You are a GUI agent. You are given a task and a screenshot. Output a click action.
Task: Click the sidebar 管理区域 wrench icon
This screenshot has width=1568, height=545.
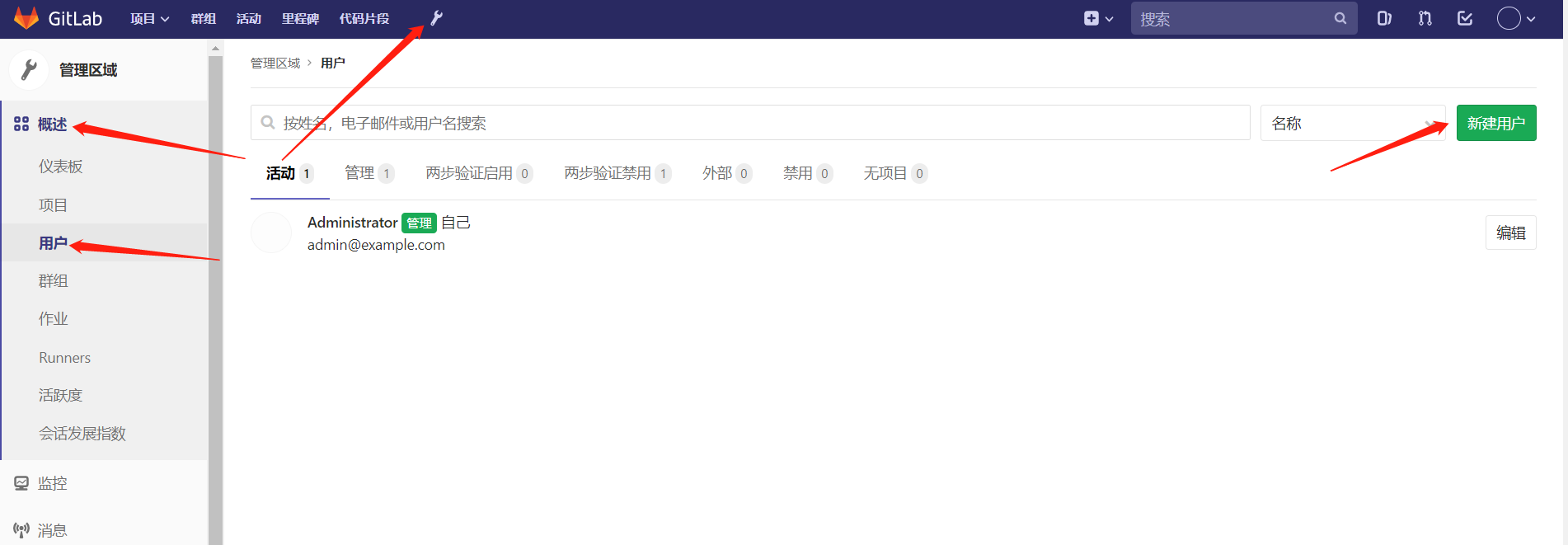29,70
